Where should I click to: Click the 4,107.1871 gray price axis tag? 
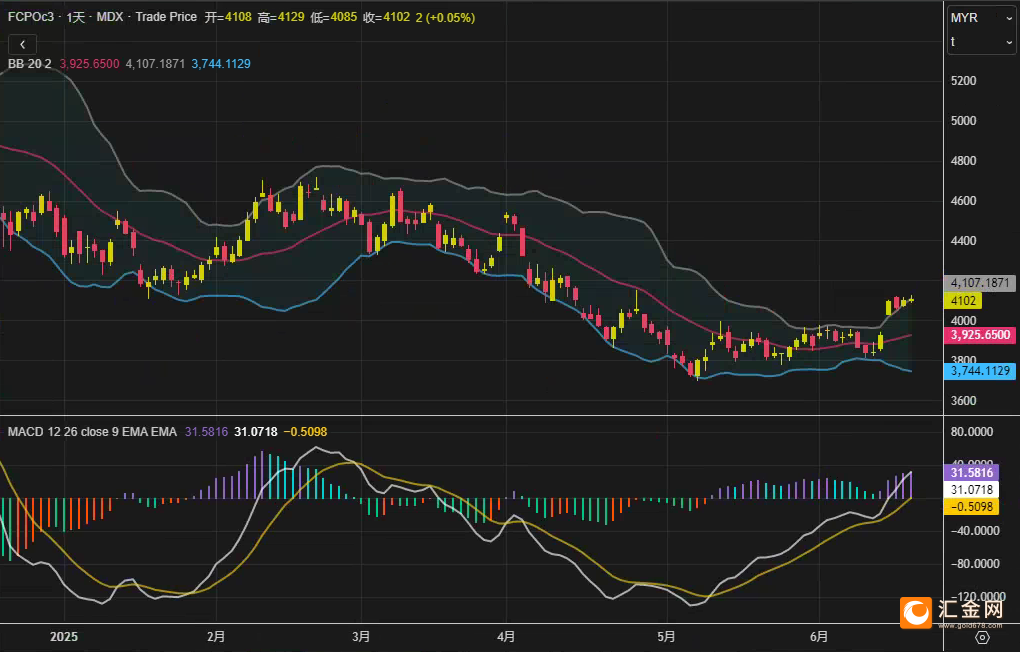click(x=980, y=283)
